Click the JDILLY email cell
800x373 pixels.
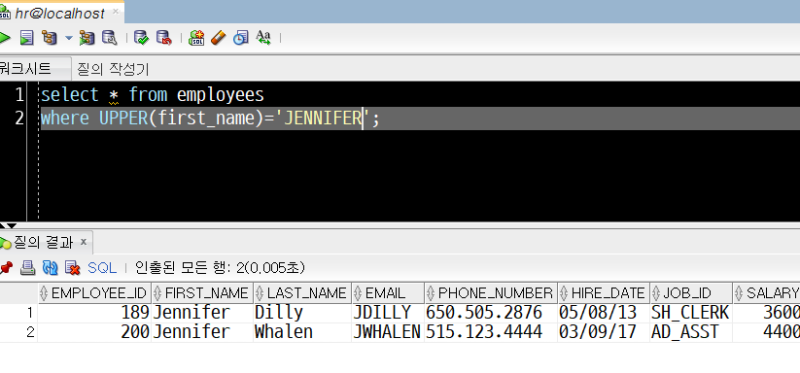[388, 313]
